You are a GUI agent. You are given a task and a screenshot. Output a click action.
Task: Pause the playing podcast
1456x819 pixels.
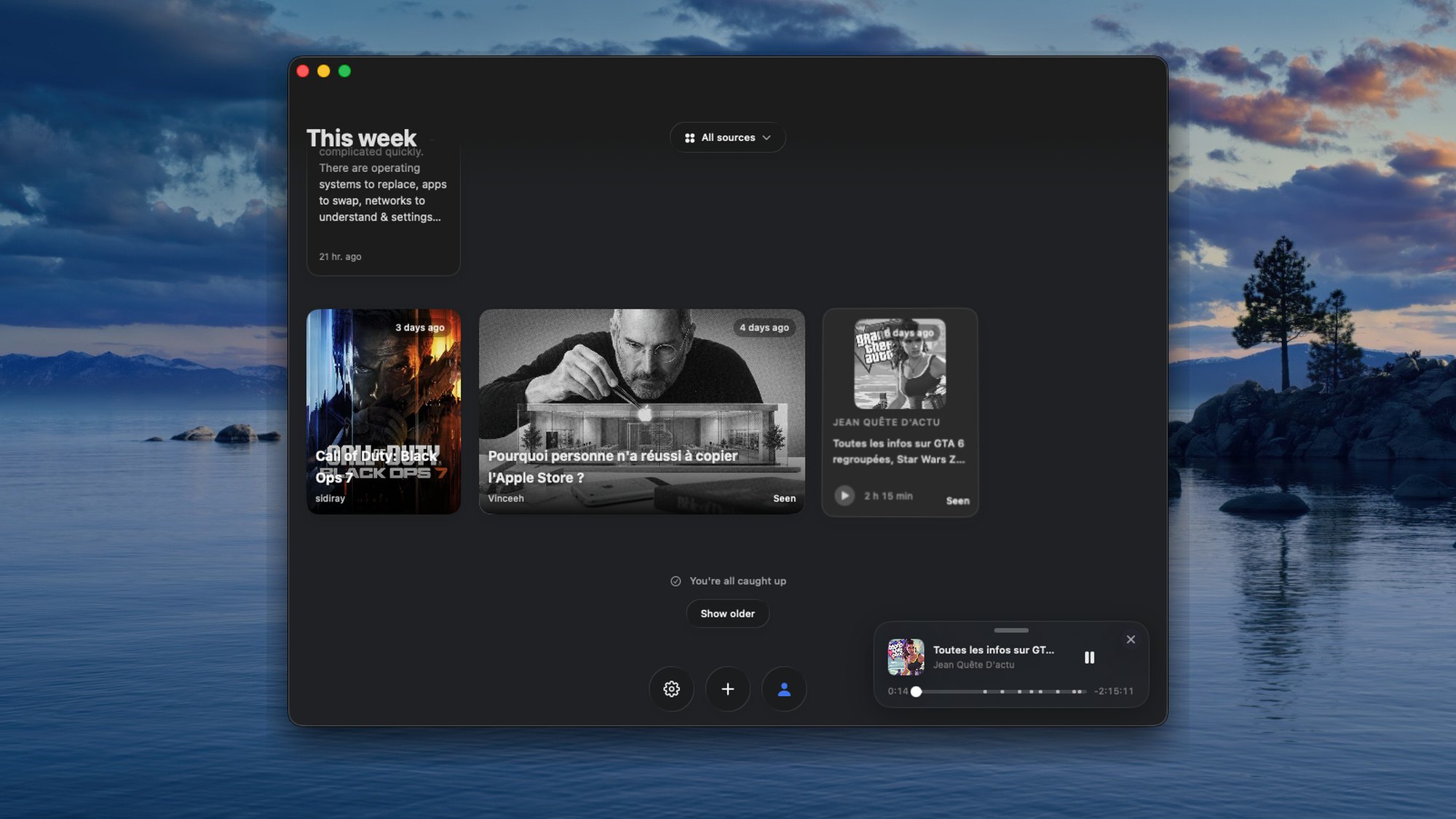point(1089,657)
